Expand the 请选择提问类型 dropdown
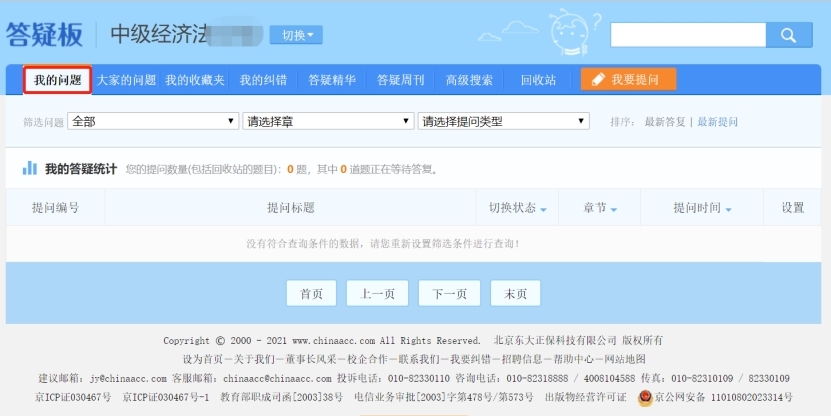831x416 pixels. [503, 121]
